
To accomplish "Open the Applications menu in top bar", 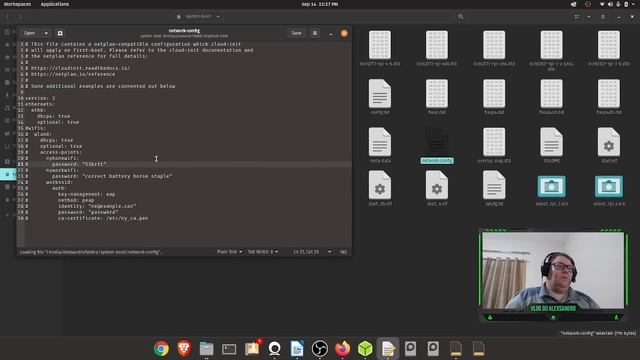I will (x=55, y=4).
